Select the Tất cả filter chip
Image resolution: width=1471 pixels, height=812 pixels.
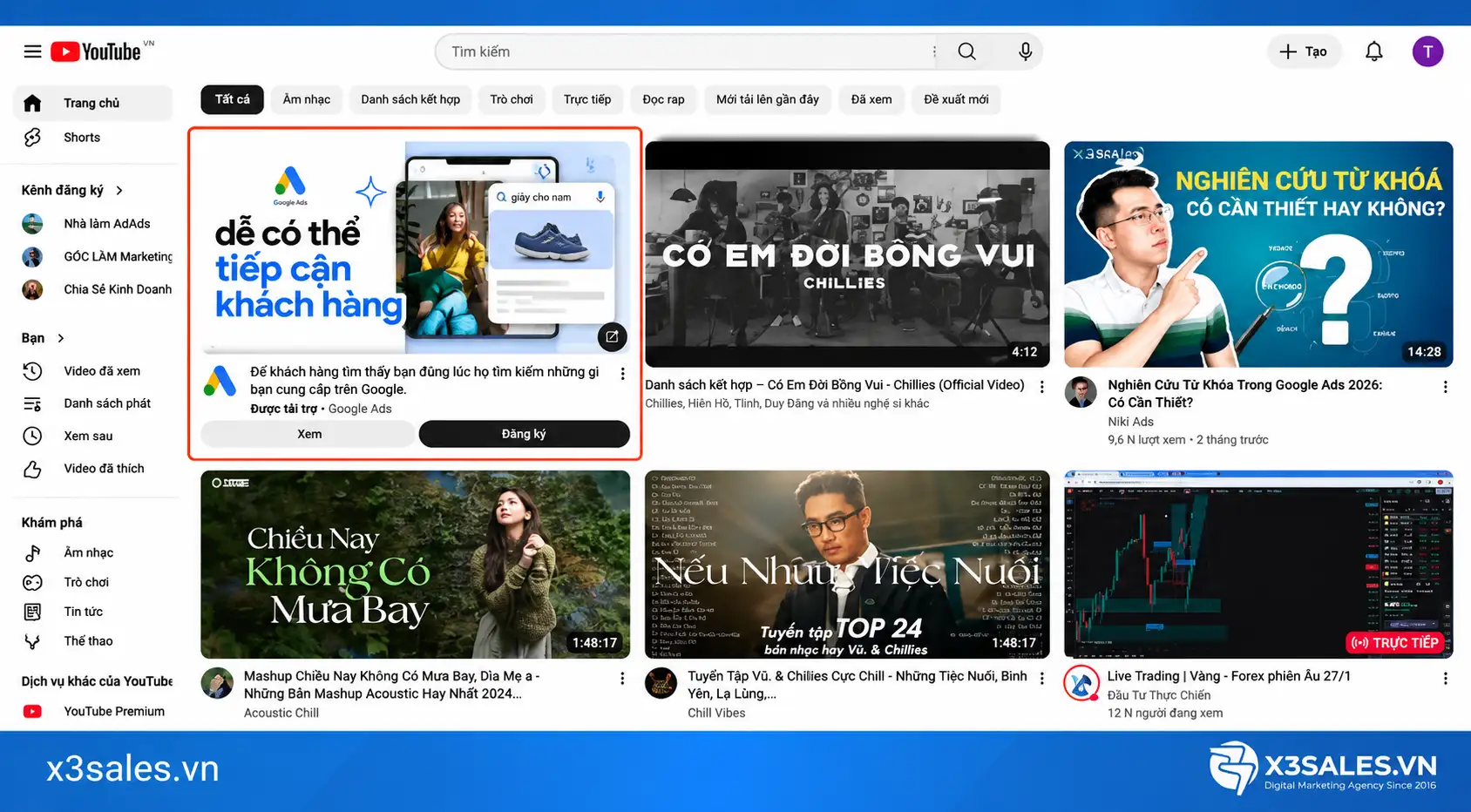[233, 99]
